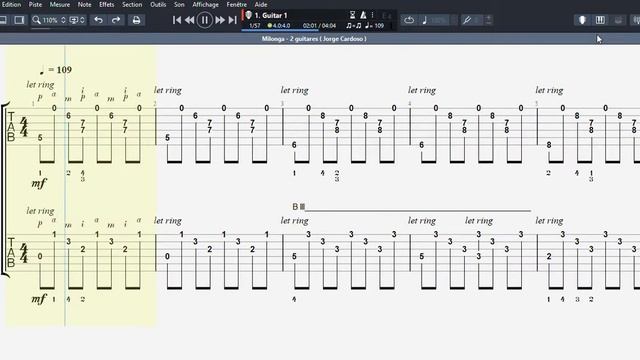
Task: Select fret 5 note in bar 1 of Guitar 1
Action: [x=40, y=138]
